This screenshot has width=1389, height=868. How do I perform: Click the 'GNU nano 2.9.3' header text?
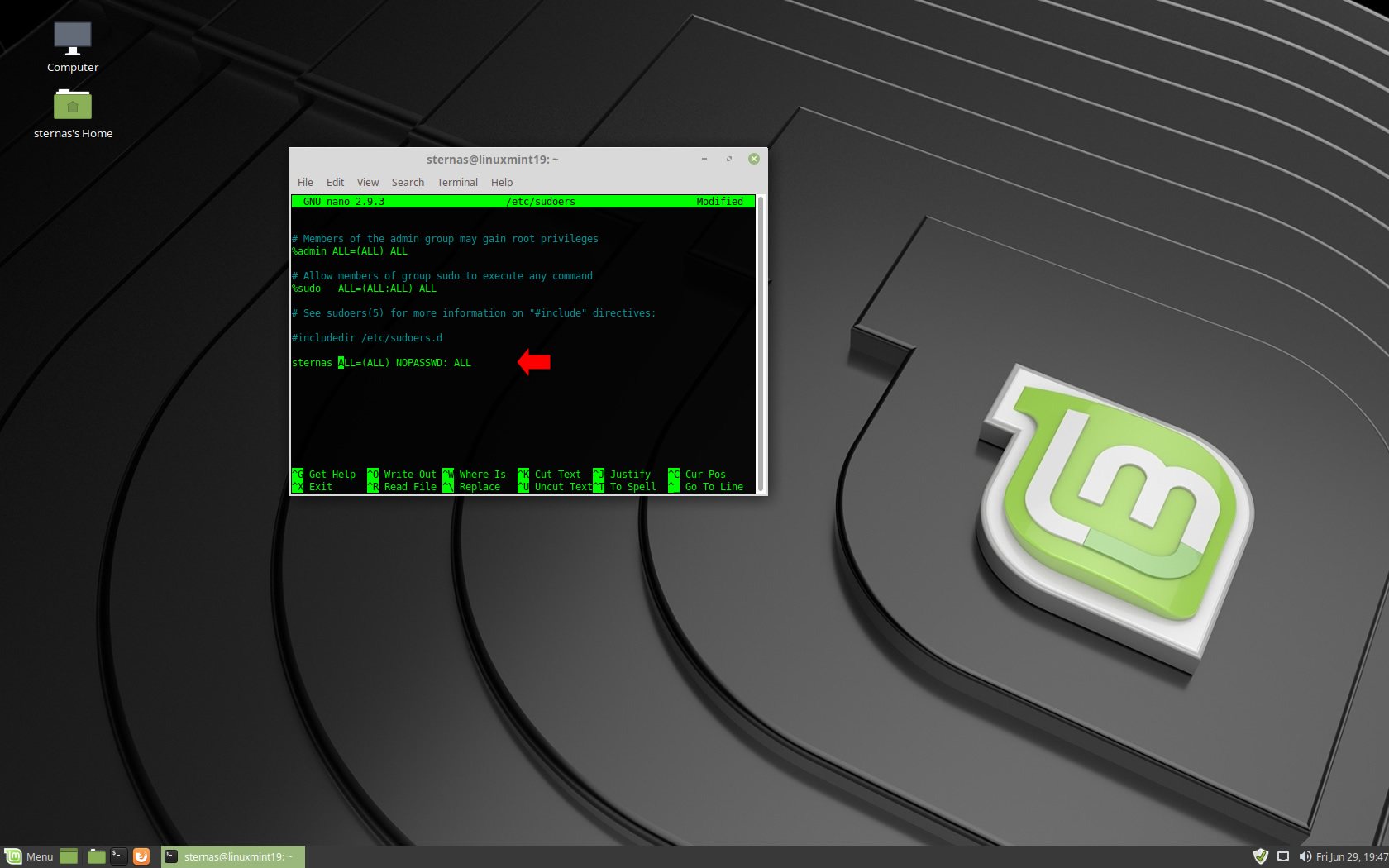coord(344,202)
